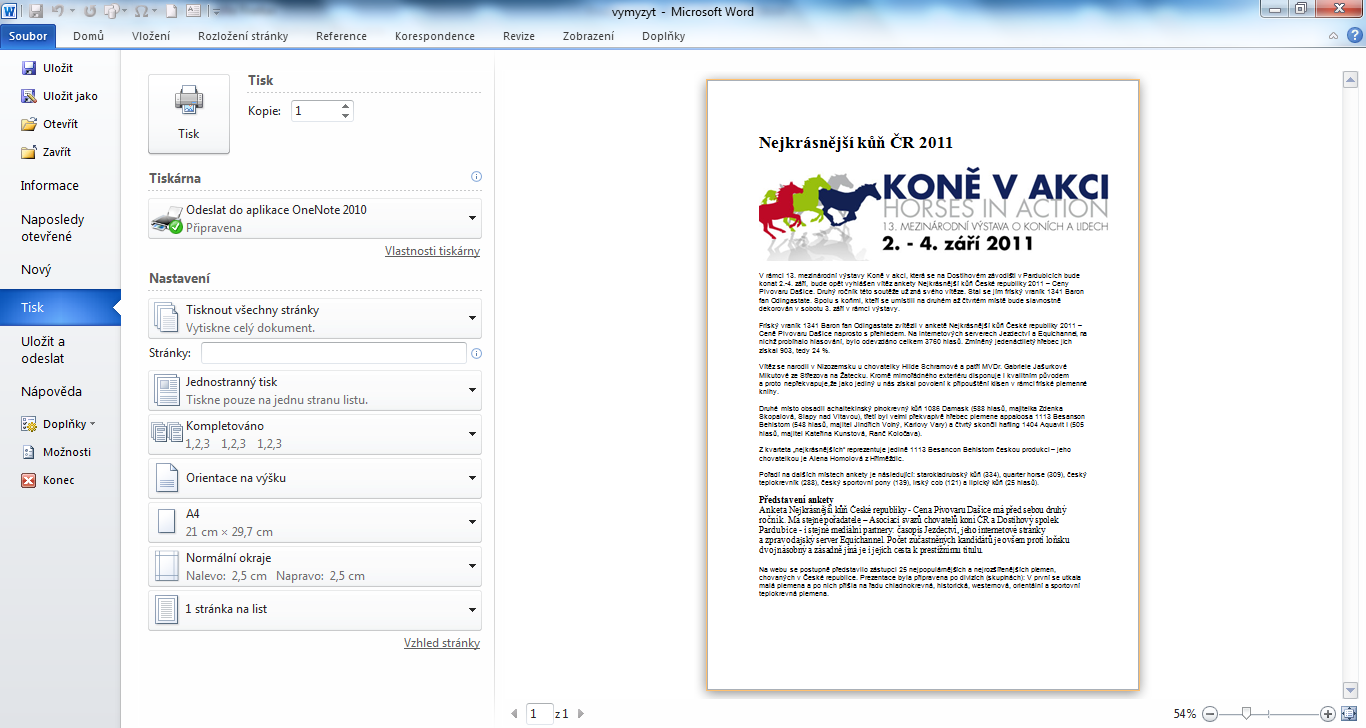The image size is (1366, 728).
Task: Customize Quick Access Toolbar arrow
Action: 215,12
